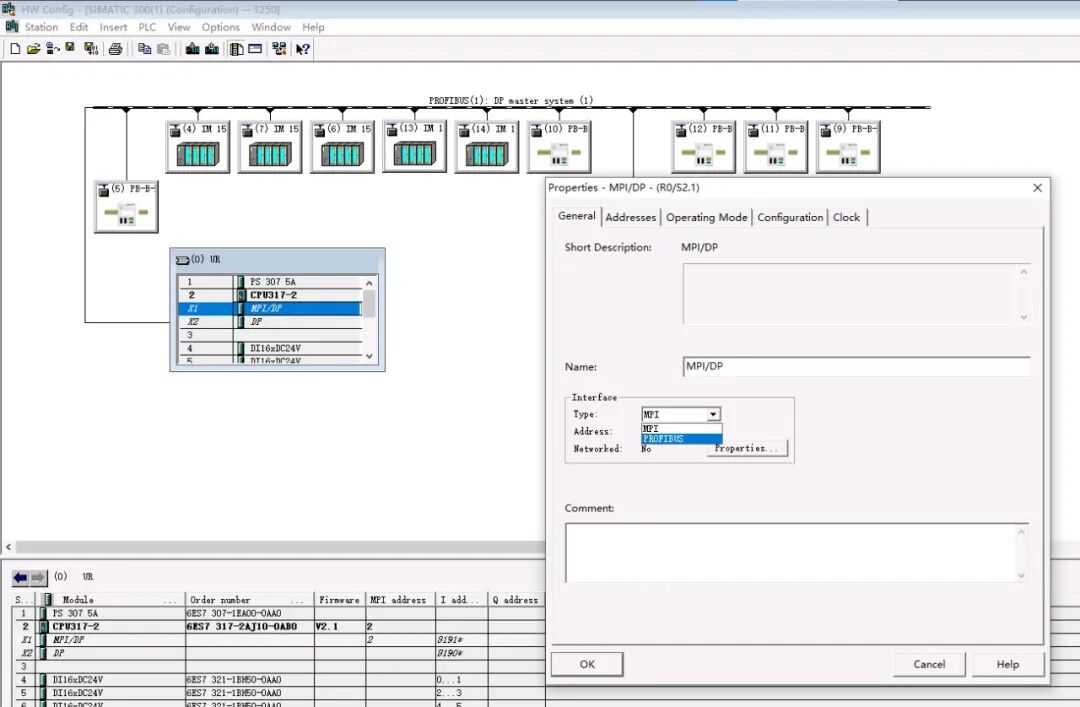
Task: Switch to the Configuration tab
Action: click(x=790, y=217)
